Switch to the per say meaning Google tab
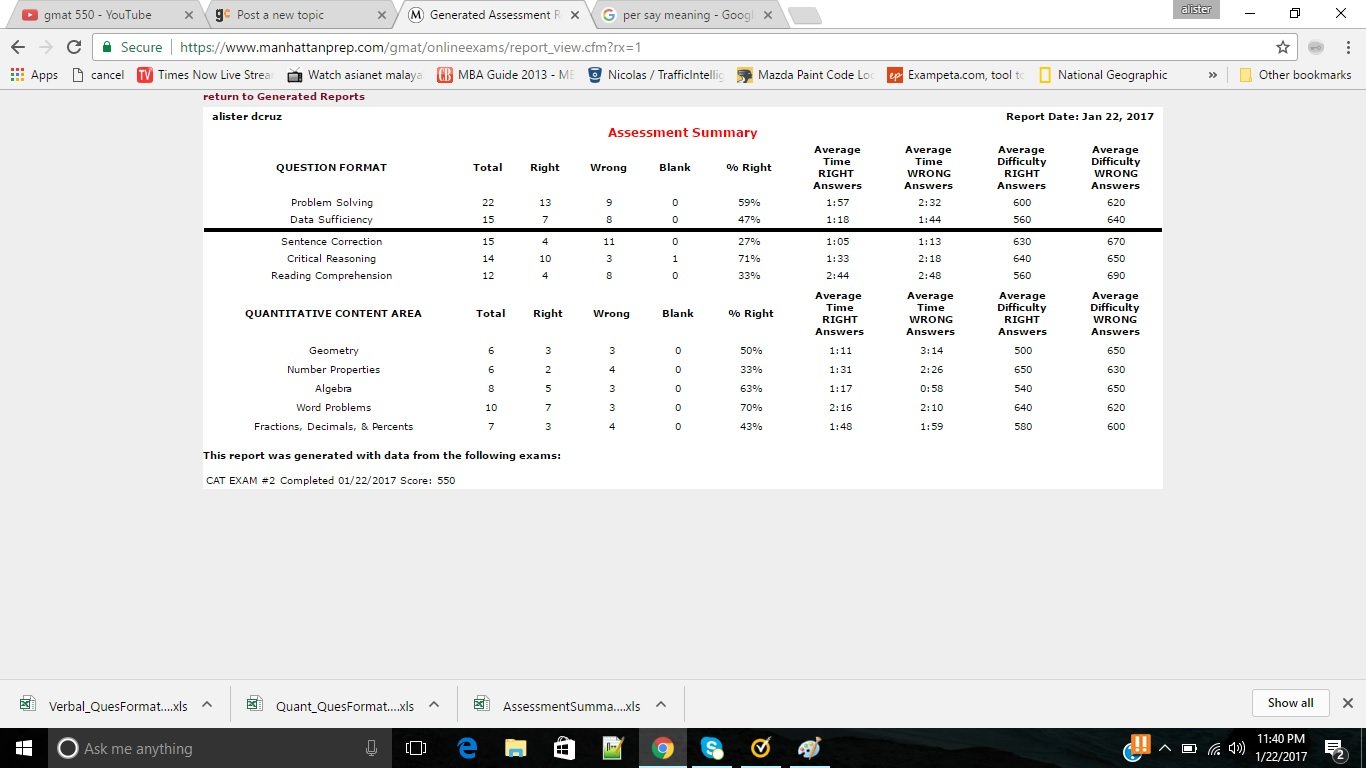 [683, 15]
